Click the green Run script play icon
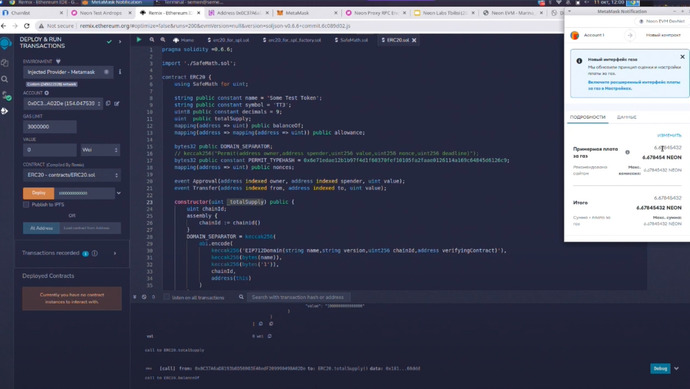Screen dimensions: 690x389 [x=139, y=40]
